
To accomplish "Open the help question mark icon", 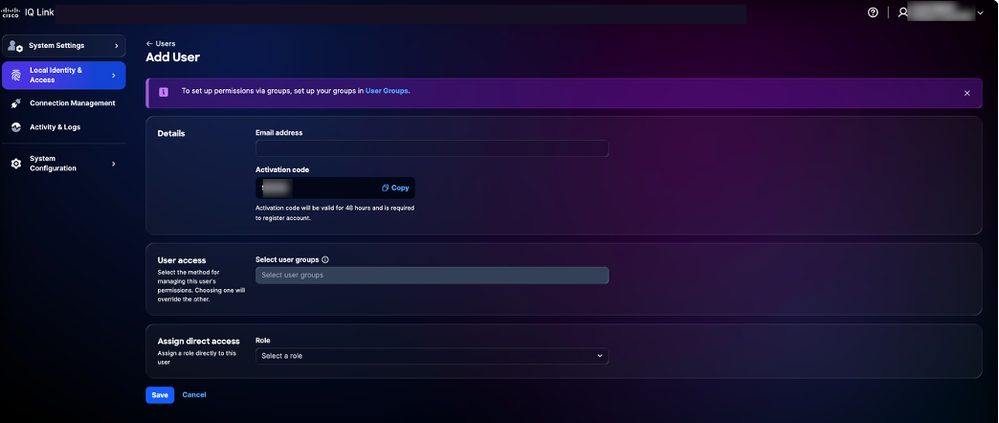I will tap(873, 13).
